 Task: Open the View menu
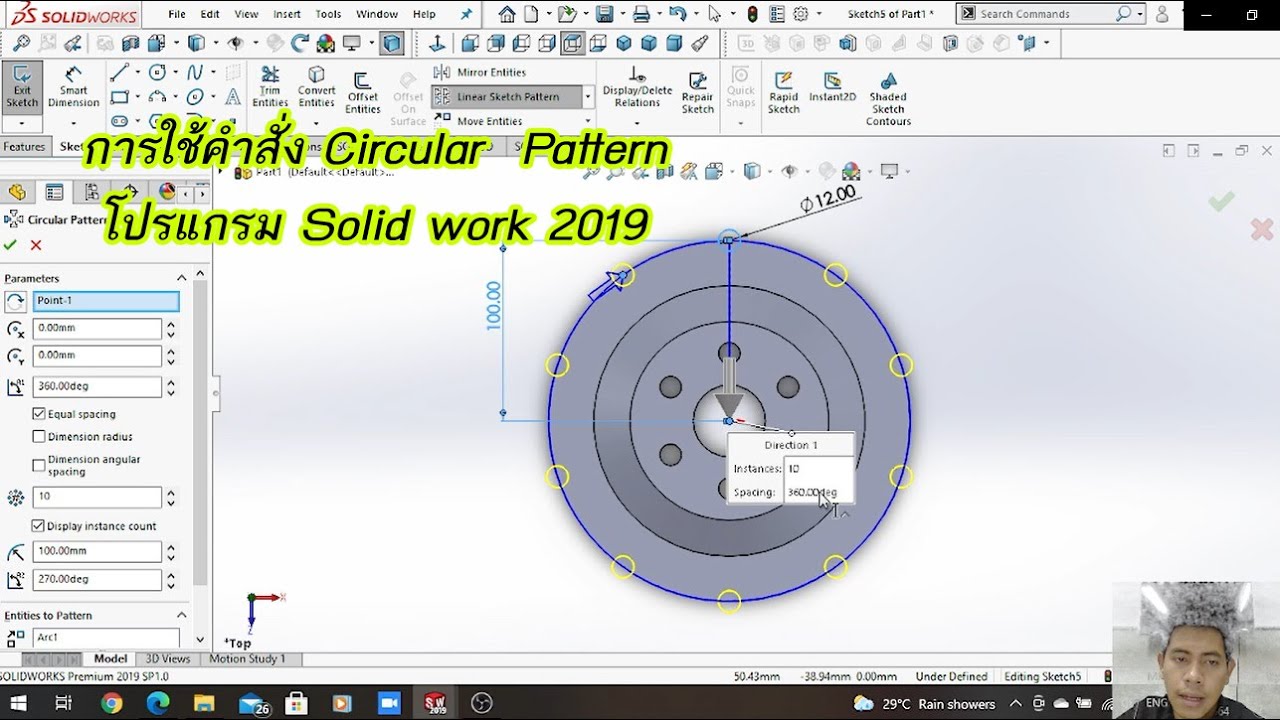point(246,14)
